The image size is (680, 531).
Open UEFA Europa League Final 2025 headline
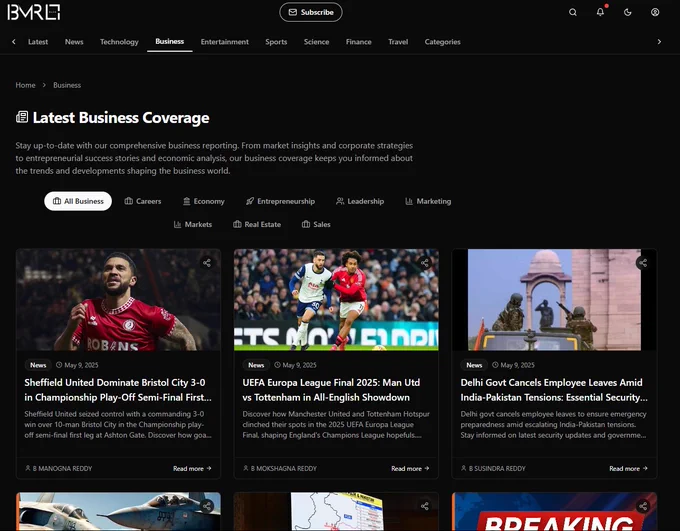331,390
